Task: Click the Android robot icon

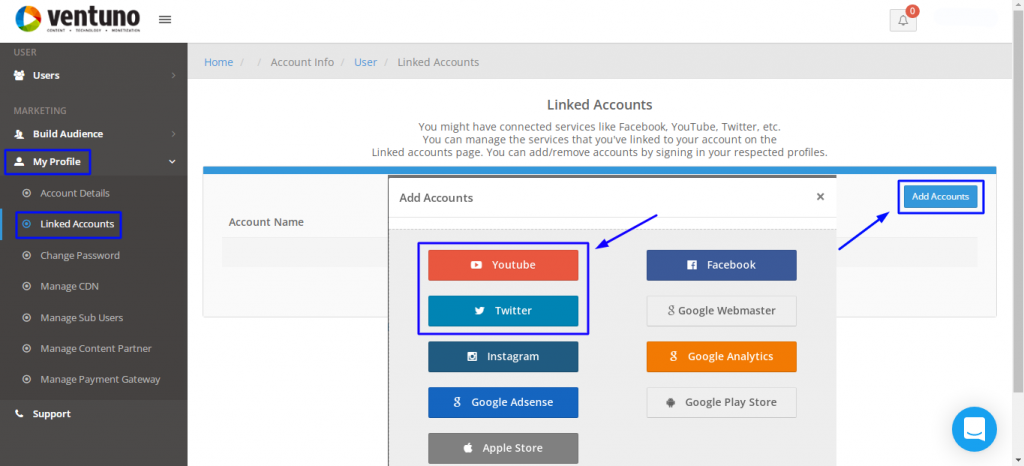Action: coord(671,403)
